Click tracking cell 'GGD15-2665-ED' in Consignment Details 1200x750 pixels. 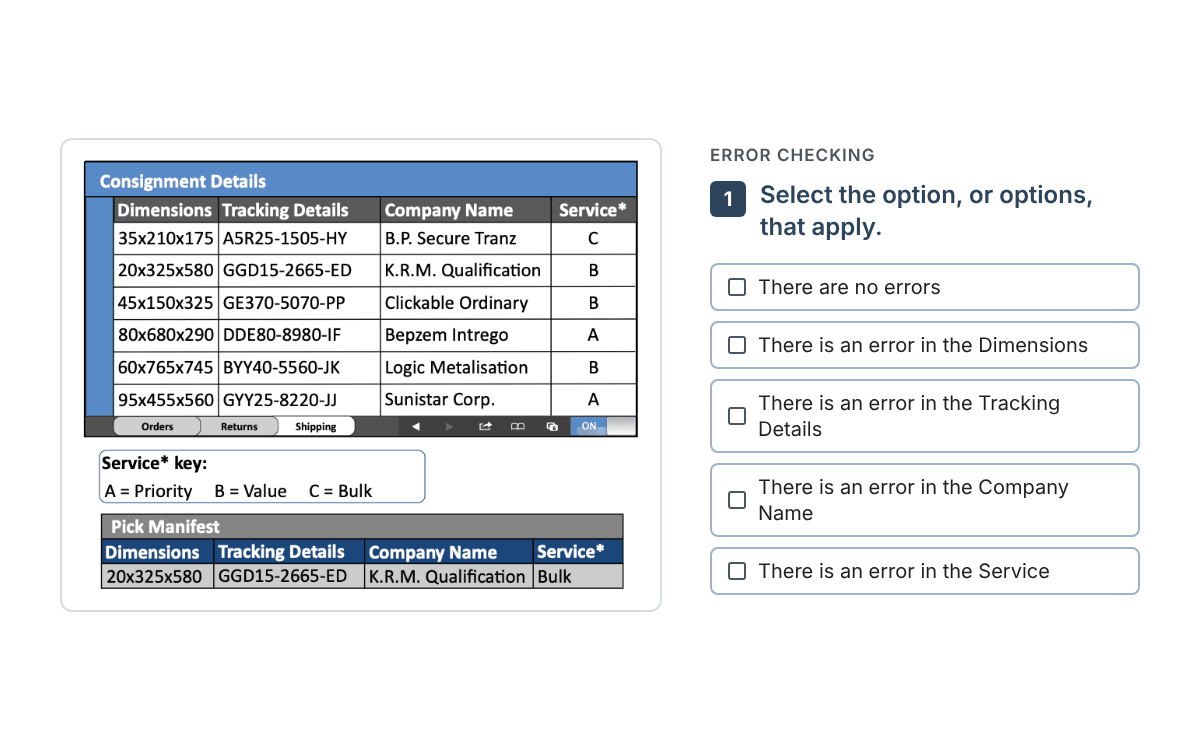point(299,270)
